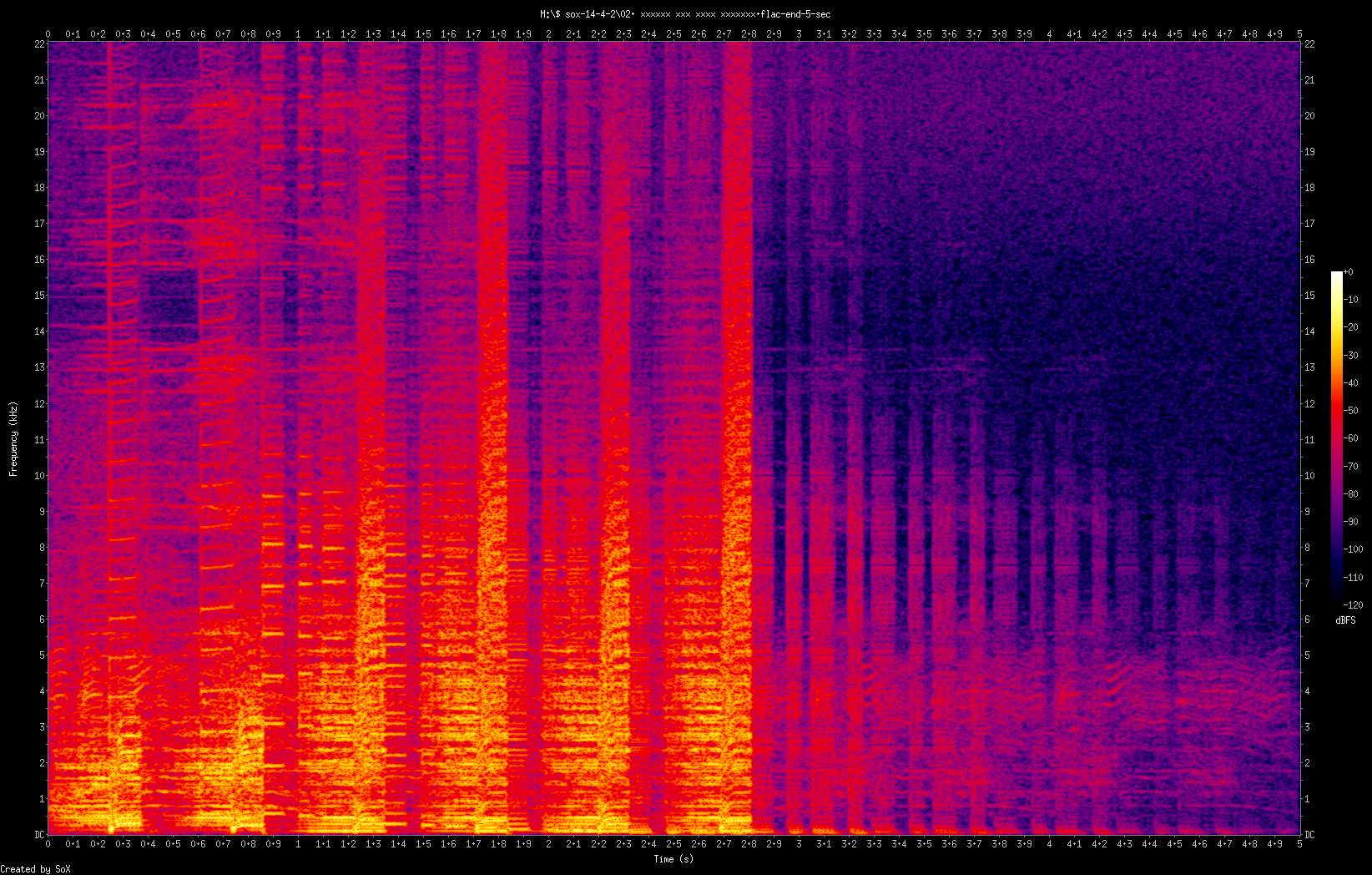This screenshot has width=1372, height=875.
Task: Click the '-30' legend value
Action: click(1351, 355)
